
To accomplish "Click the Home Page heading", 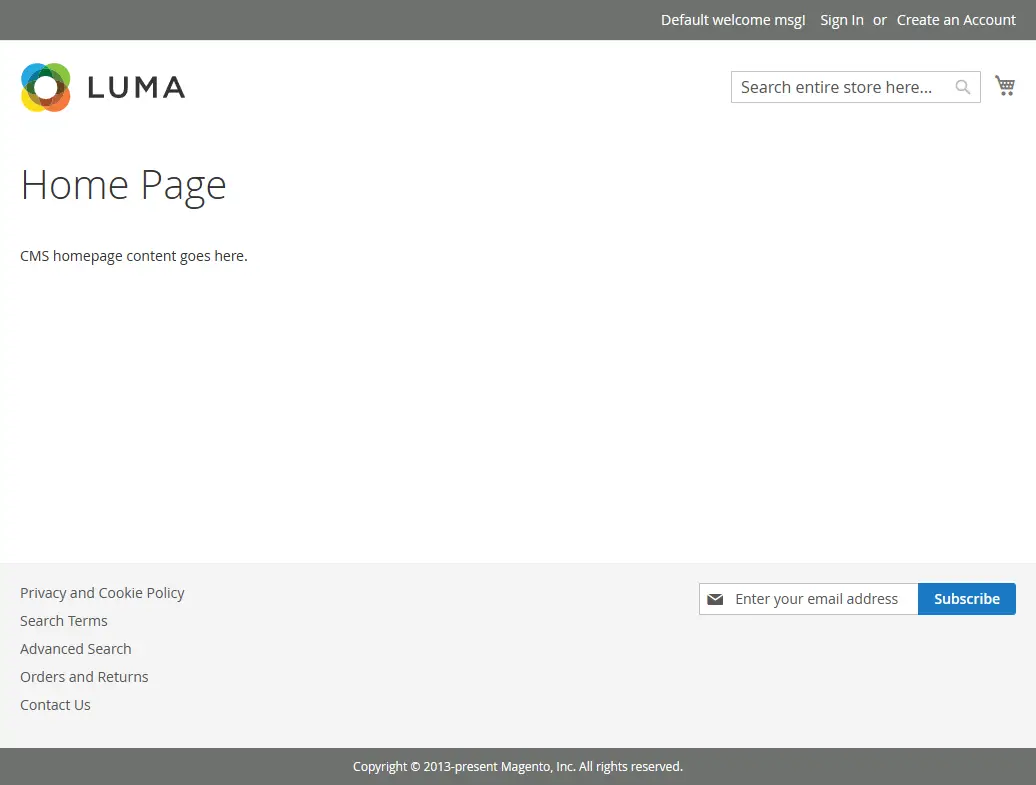I will (123, 184).
